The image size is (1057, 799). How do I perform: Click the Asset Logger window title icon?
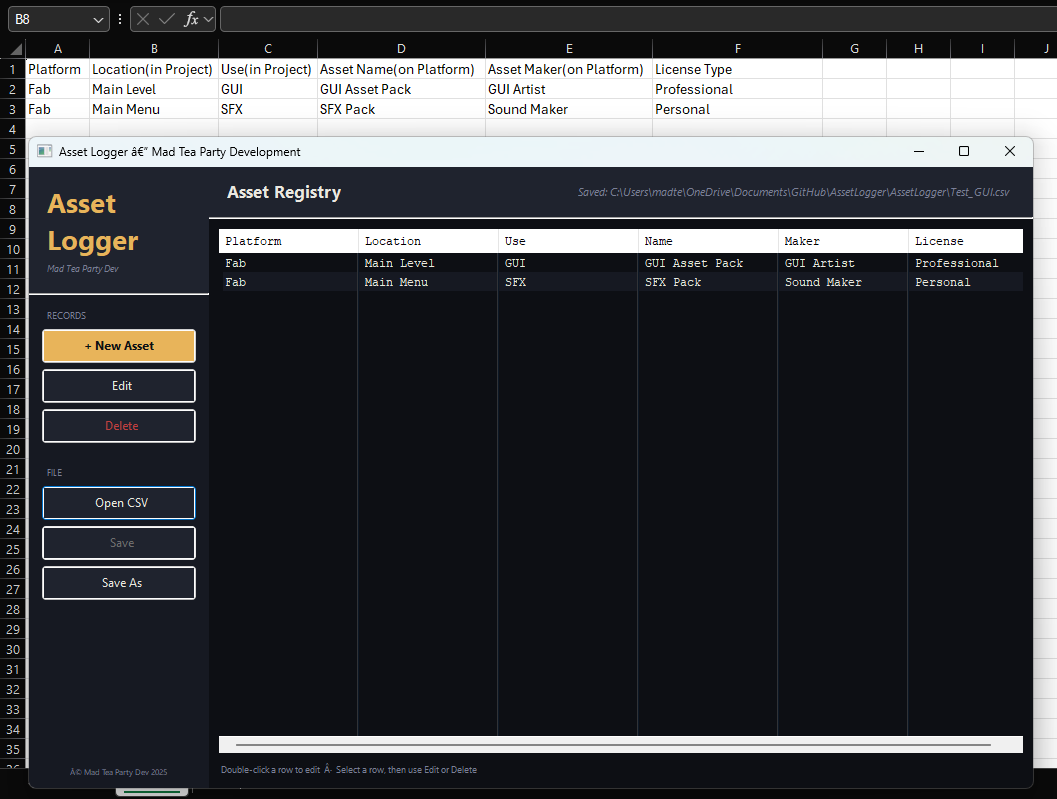[44, 151]
